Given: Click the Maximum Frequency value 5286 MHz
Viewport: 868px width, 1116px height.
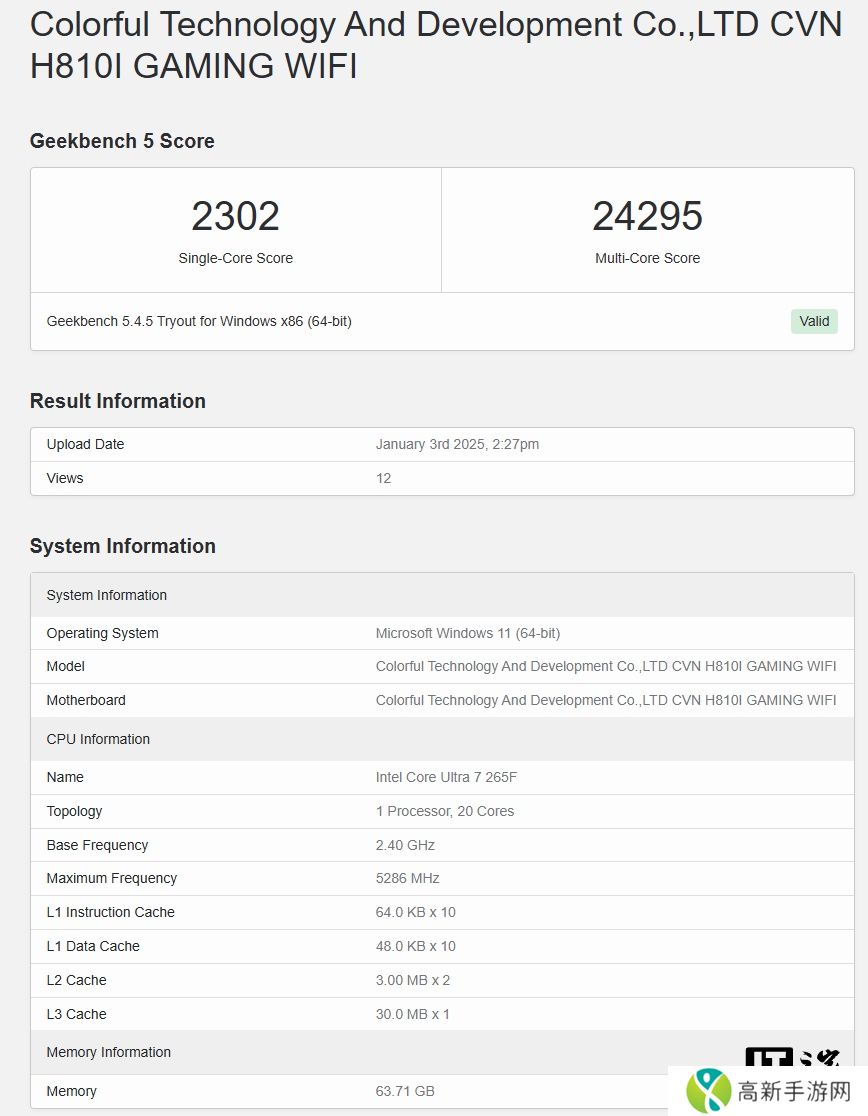Looking at the screenshot, I should coord(407,878).
